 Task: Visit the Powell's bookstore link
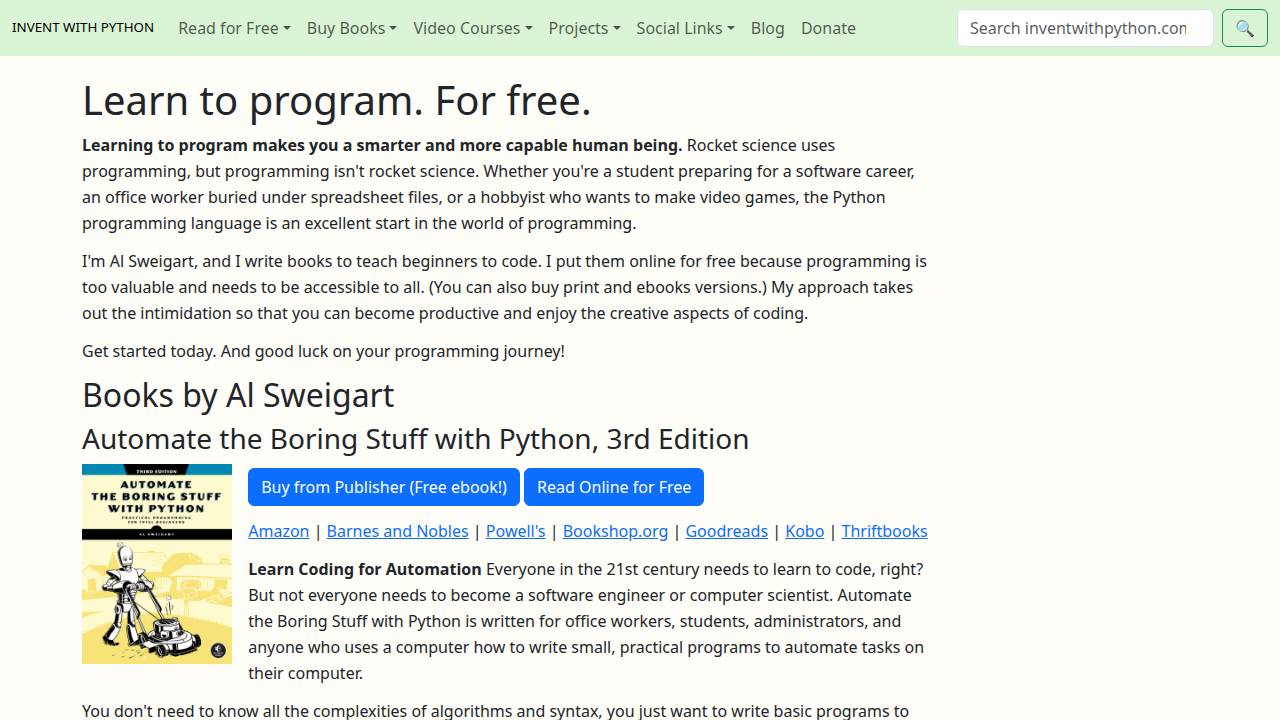[515, 531]
